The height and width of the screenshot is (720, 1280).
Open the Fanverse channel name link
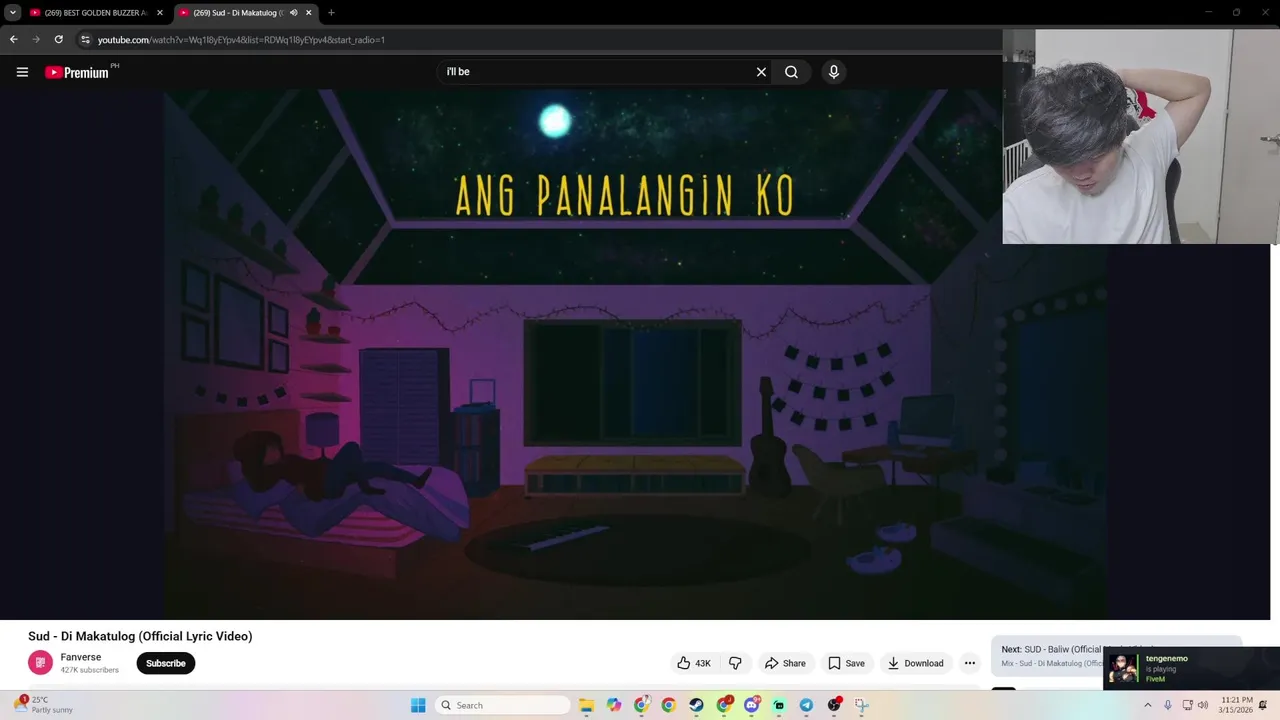point(81,657)
